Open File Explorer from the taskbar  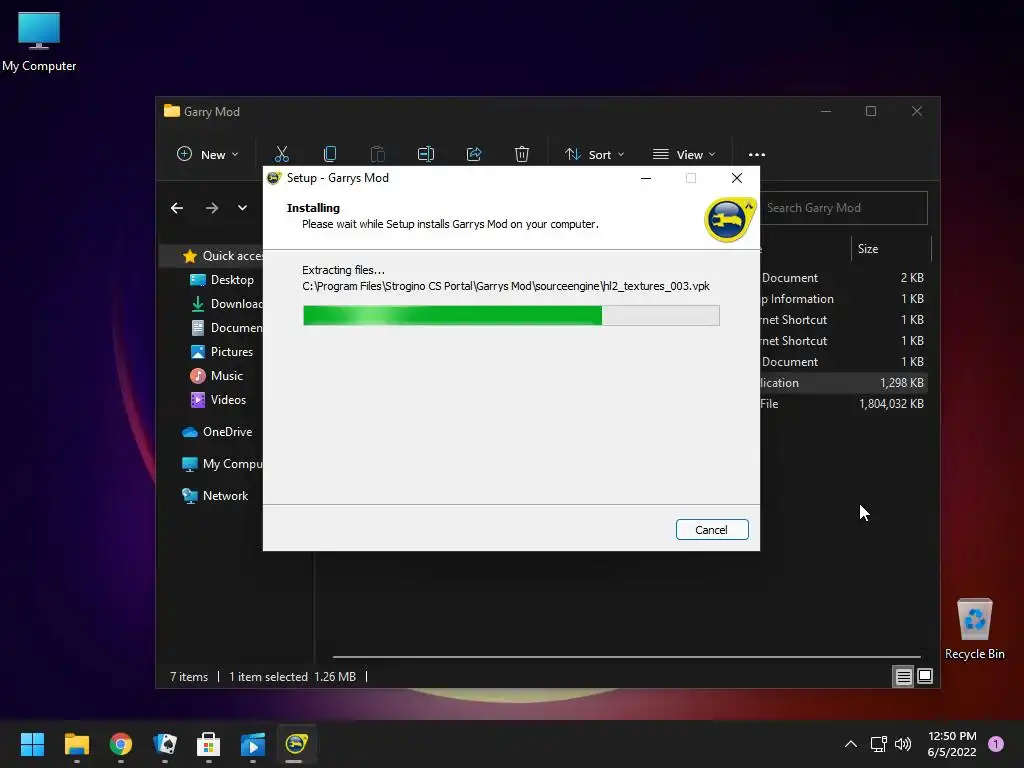point(76,744)
